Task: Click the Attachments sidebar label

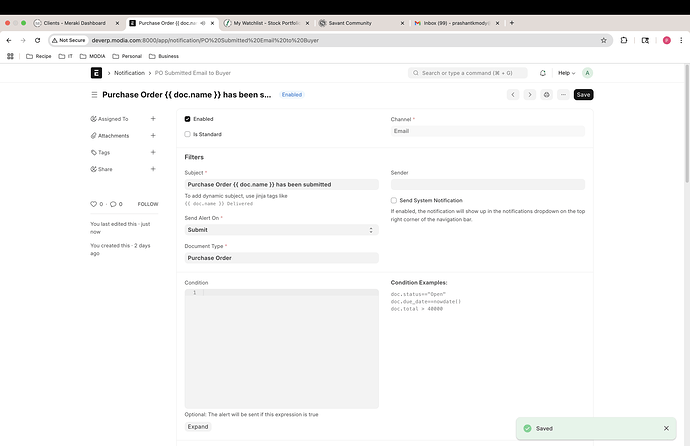Action: click(114, 135)
